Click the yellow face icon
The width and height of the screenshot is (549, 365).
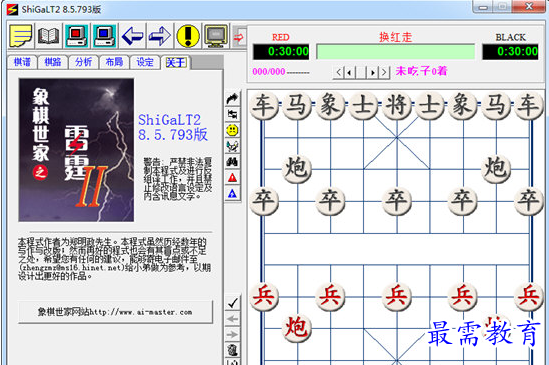tap(232, 130)
